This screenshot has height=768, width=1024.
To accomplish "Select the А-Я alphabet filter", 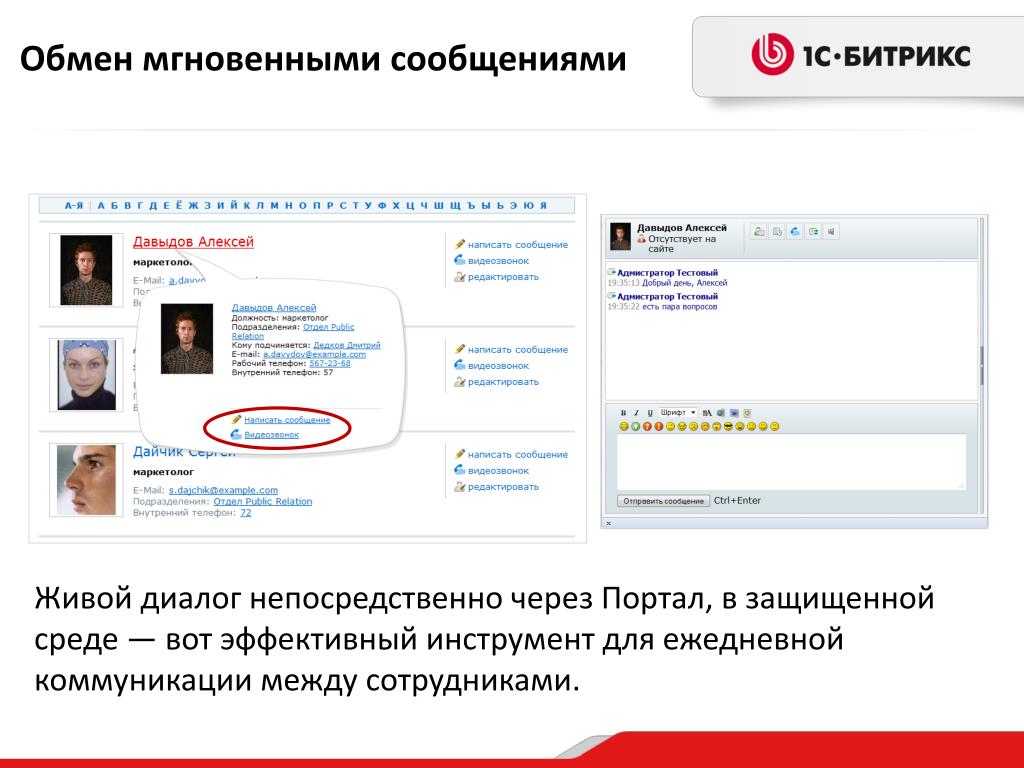I will [74, 205].
